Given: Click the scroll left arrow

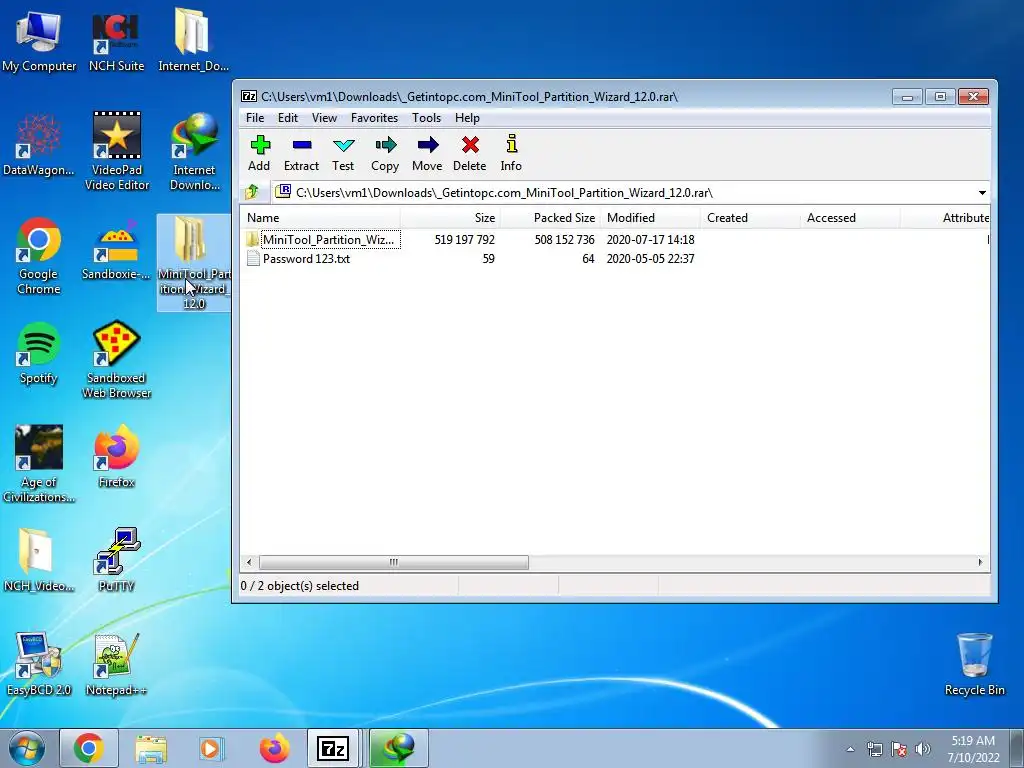Looking at the screenshot, I should [x=249, y=562].
